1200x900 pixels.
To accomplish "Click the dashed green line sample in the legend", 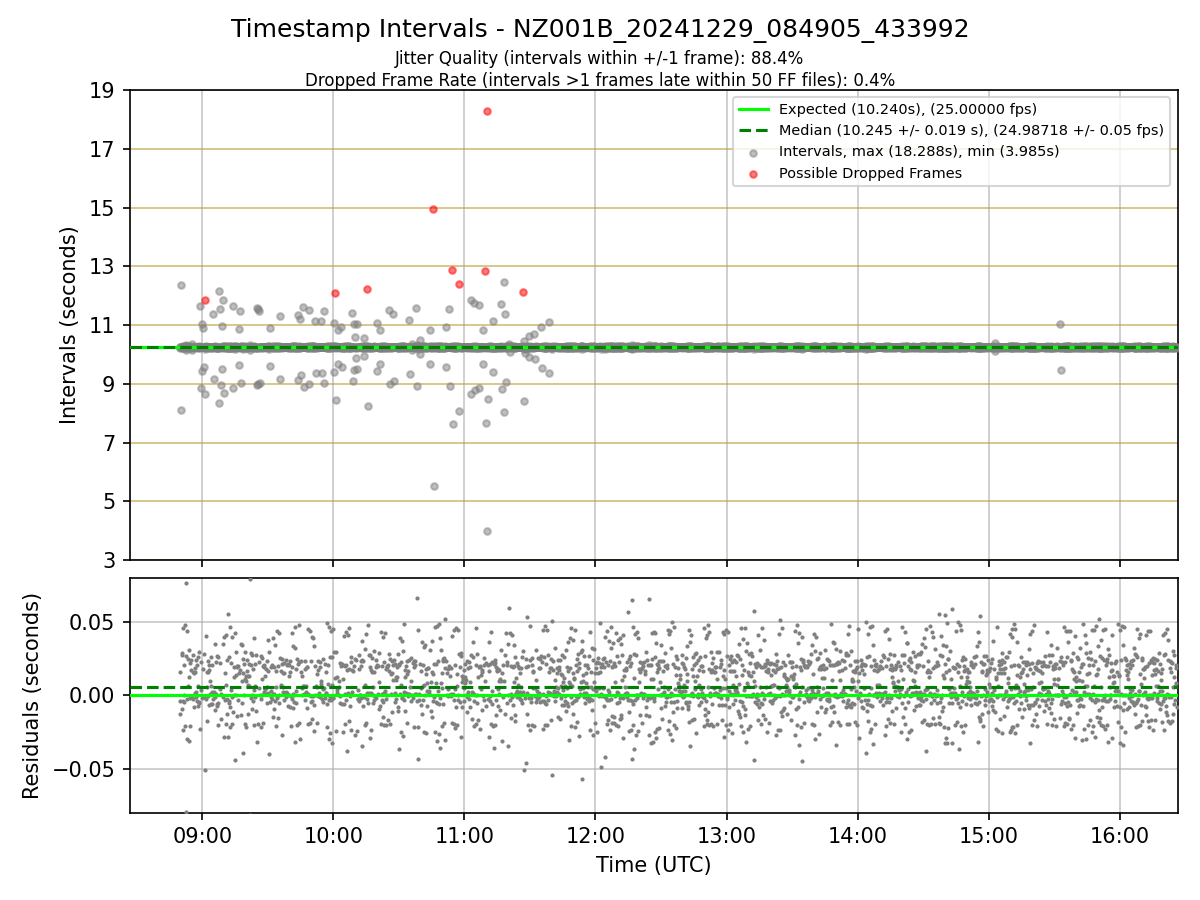I will click(754, 130).
